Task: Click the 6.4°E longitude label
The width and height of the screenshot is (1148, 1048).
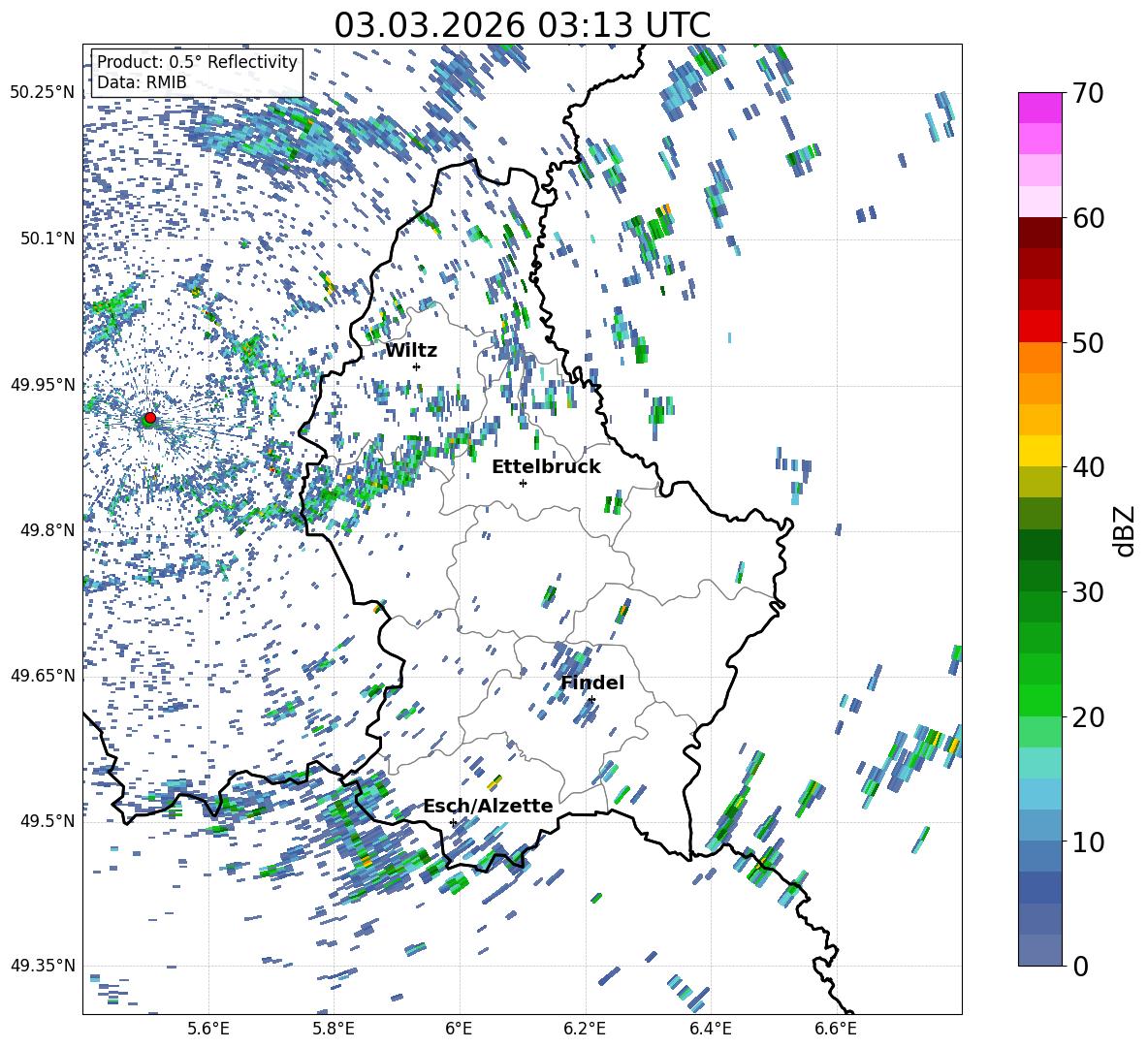Action: tap(710, 1030)
